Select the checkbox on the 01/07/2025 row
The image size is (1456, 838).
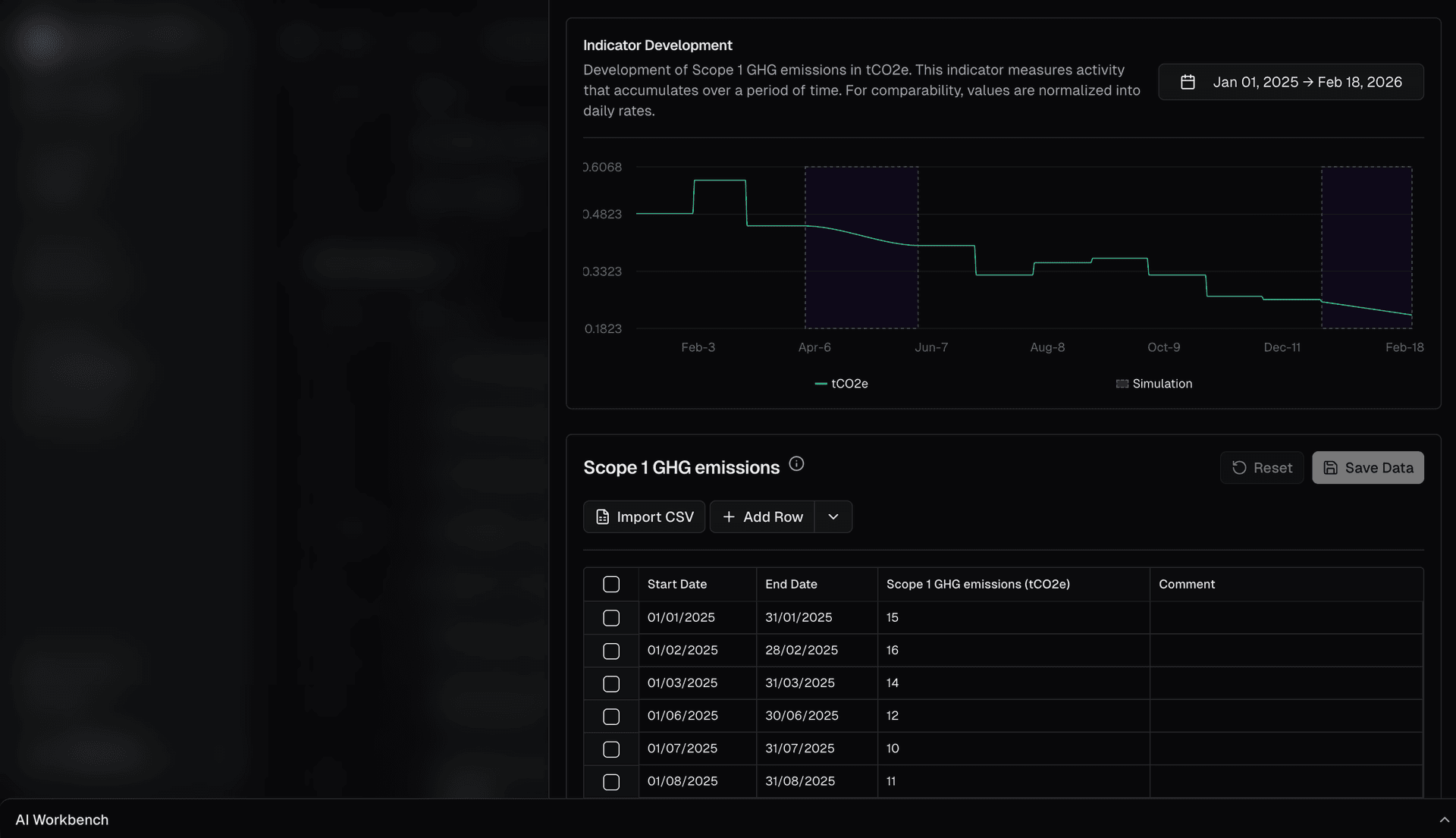611,749
